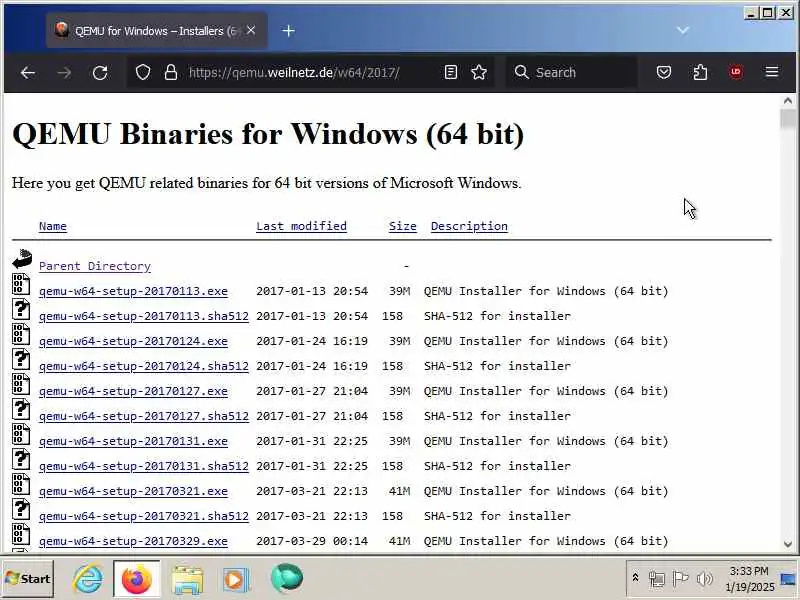
Task: Sort listing by Name
Action: click(x=53, y=226)
